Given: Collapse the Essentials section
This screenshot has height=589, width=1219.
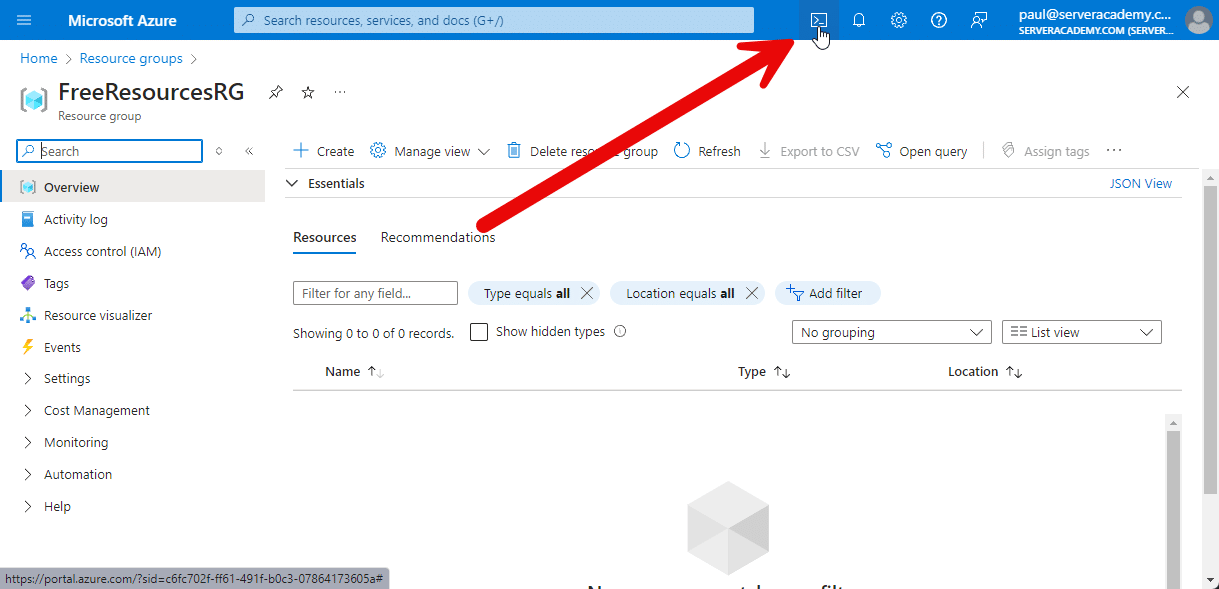Looking at the screenshot, I should (x=292, y=183).
